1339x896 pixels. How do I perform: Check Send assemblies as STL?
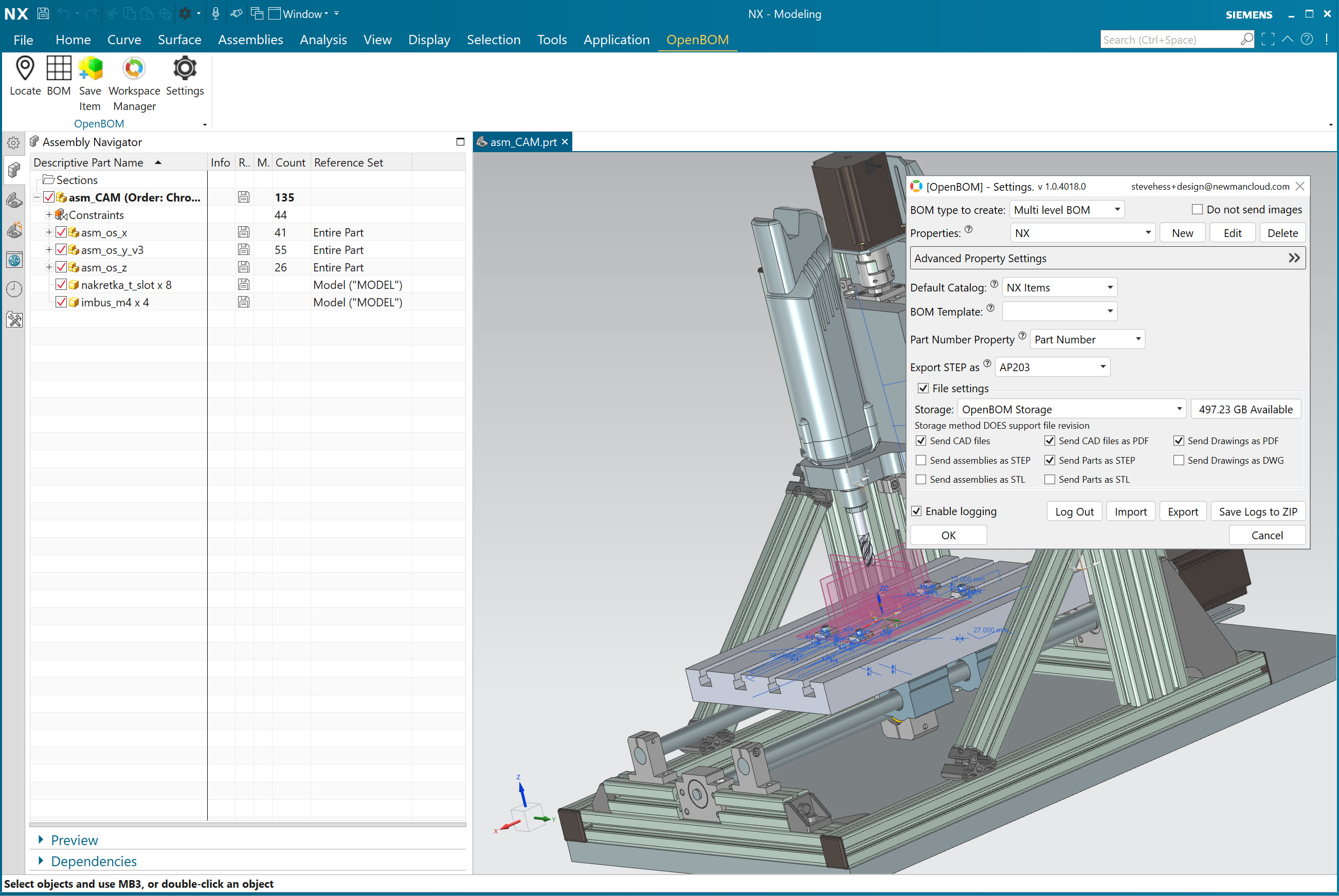tap(920, 480)
